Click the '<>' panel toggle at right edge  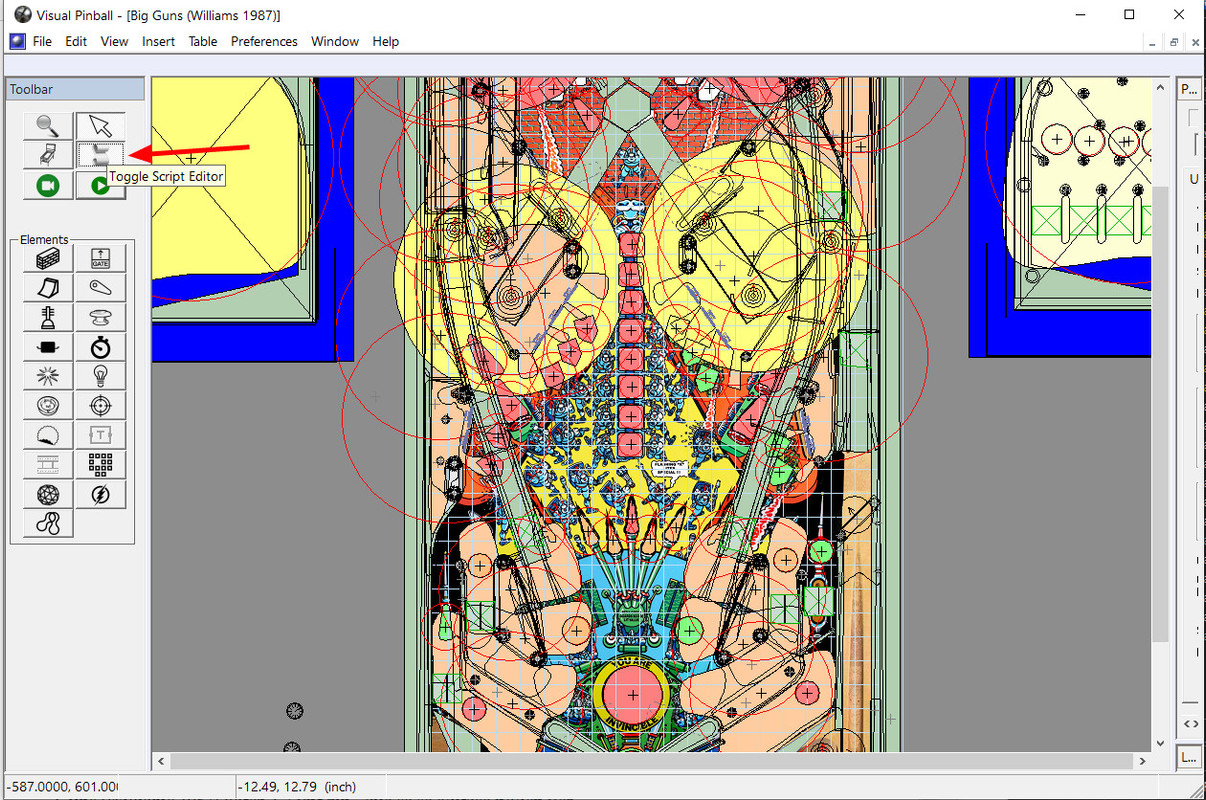1190,723
